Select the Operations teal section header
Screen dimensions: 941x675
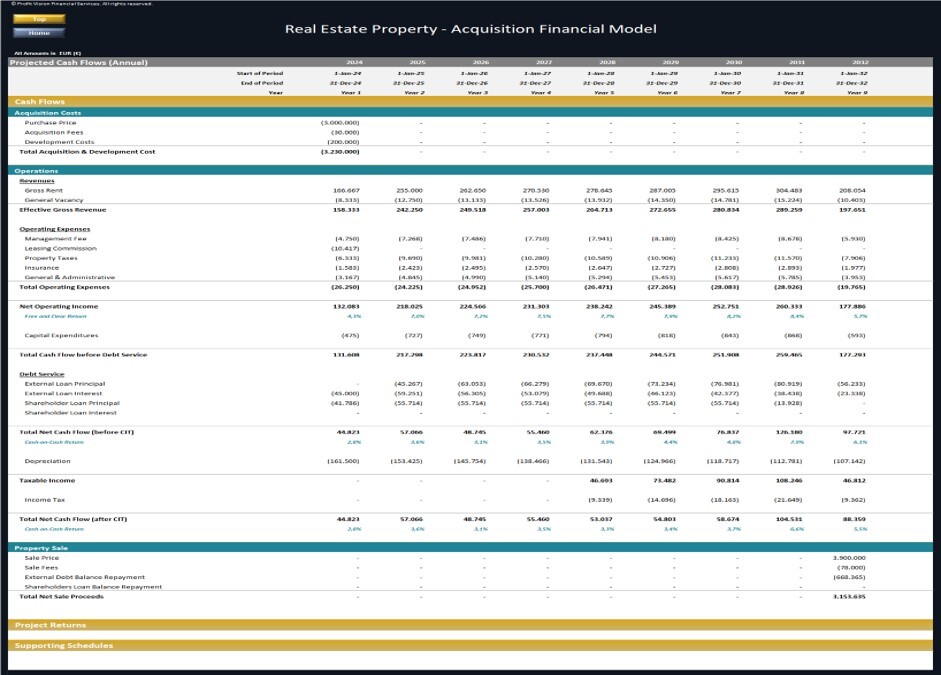tap(470, 171)
